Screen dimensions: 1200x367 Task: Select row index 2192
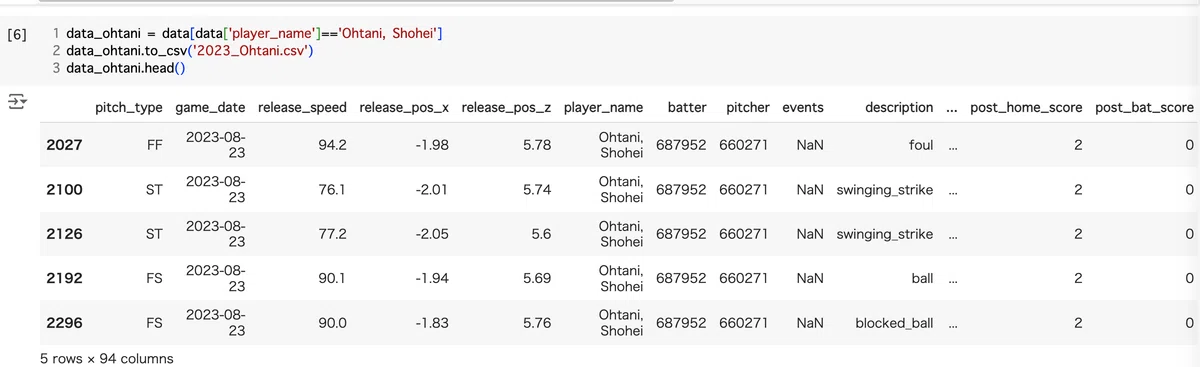pyautogui.click(x=64, y=278)
